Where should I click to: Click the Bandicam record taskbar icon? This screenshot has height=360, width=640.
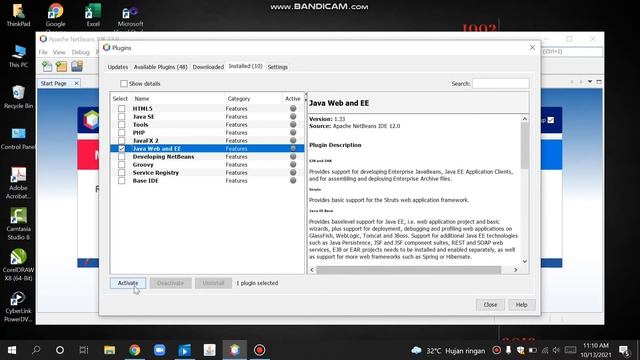point(259,350)
